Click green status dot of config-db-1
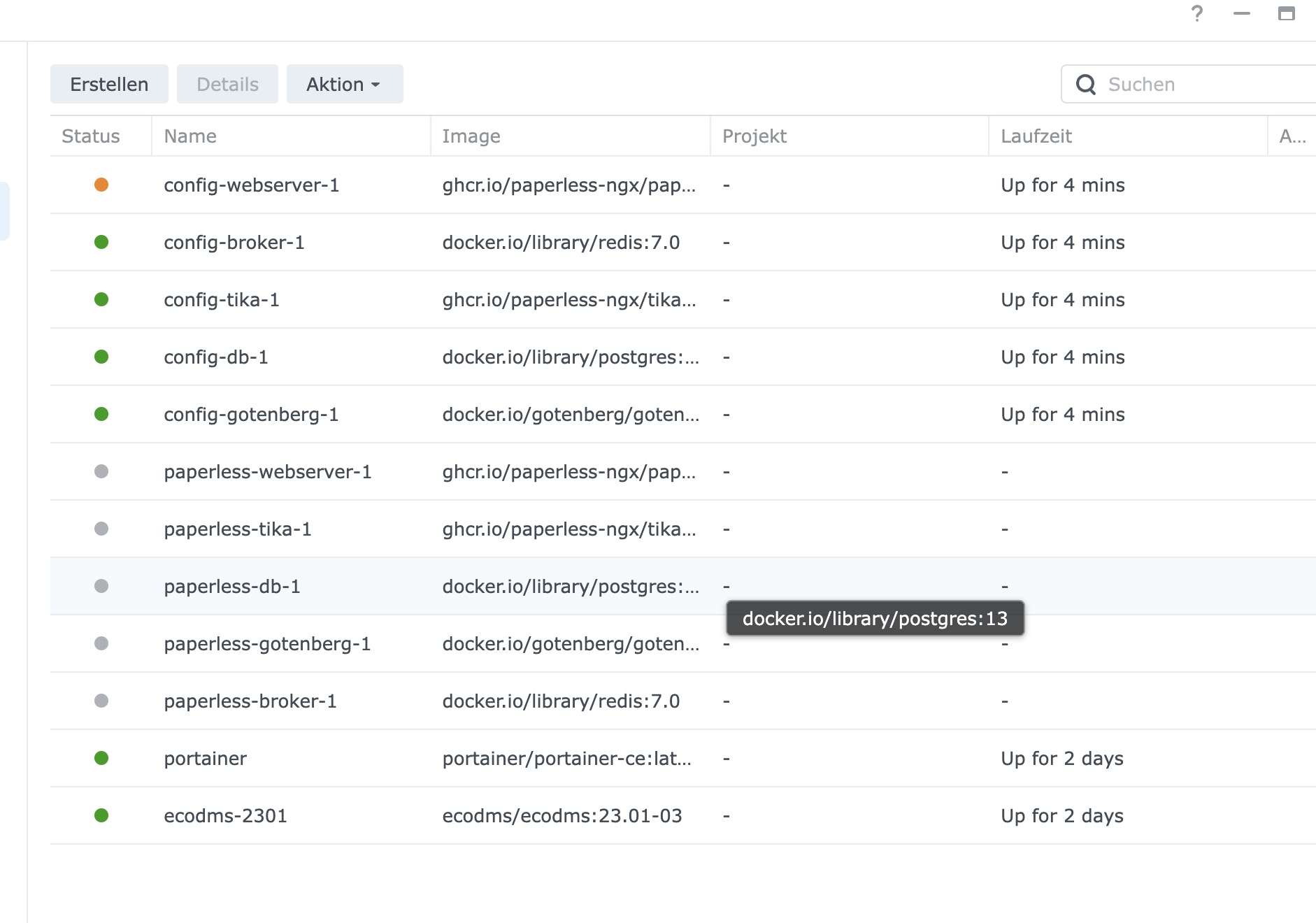 pyautogui.click(x=101, y=357)
